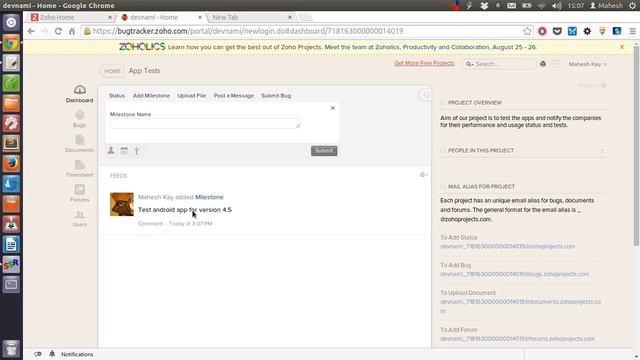This screenshot has height=360, width=640.
Task: Select the Upload File tab
Action: (191, 96)
